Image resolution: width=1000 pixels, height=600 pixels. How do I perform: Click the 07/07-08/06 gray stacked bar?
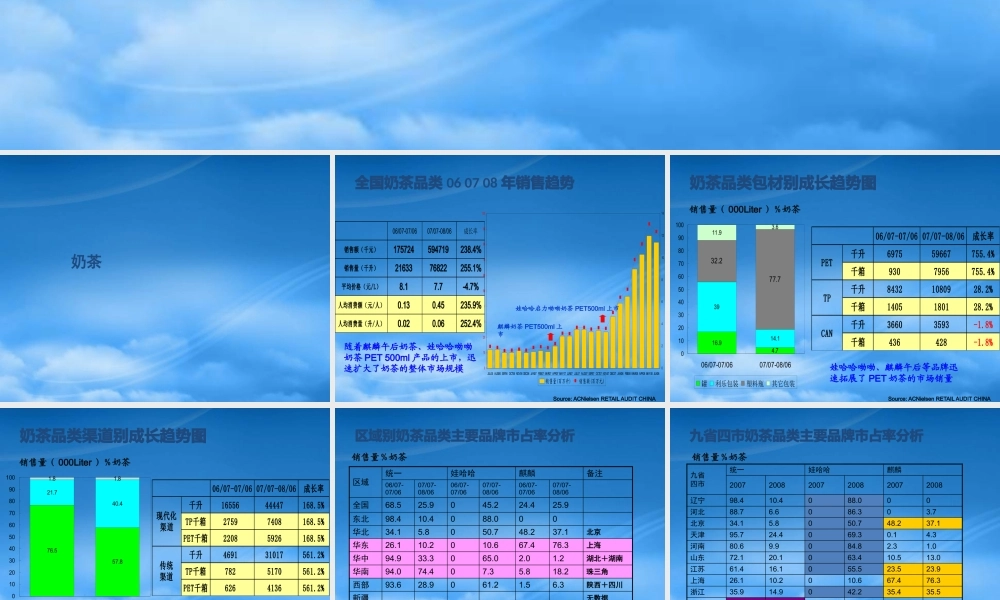775,279
